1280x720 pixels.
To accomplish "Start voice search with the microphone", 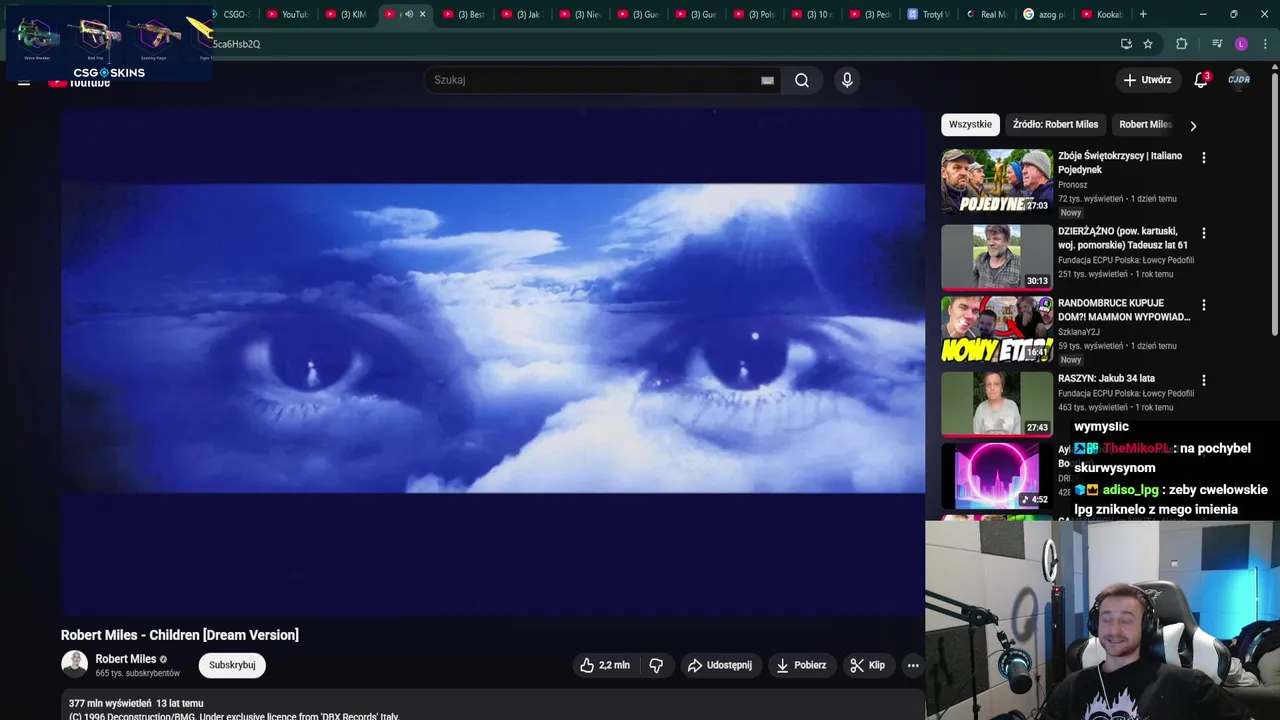I will (847, 80).
